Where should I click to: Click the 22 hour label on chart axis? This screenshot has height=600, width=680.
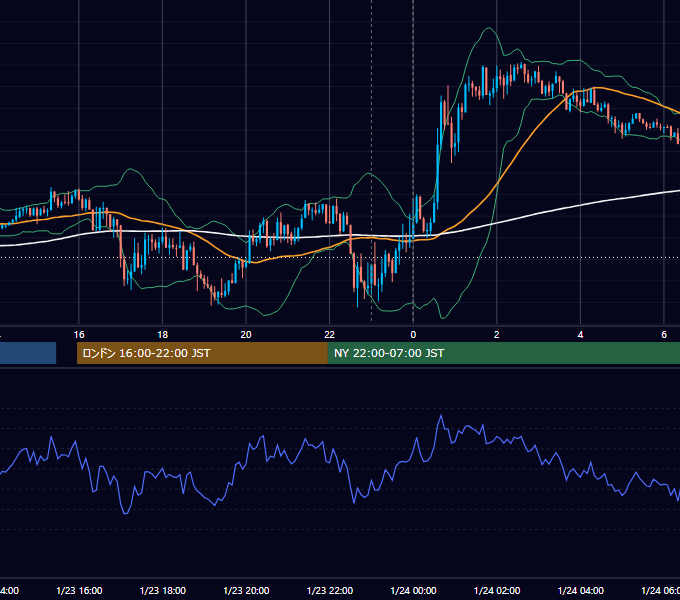pos(330,335)
